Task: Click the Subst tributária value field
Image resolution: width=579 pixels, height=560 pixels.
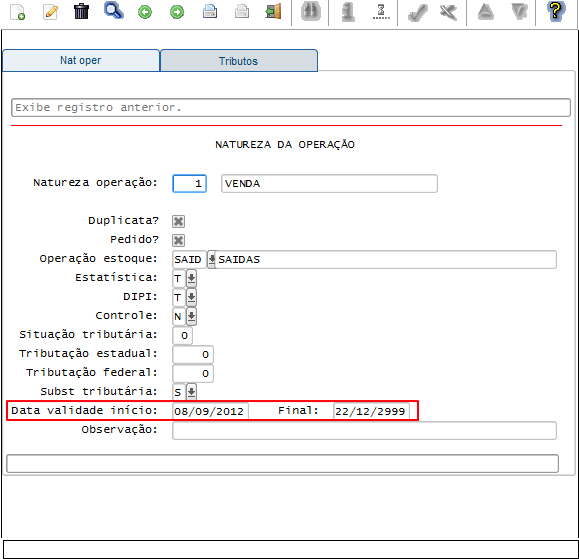Action: 179,392
